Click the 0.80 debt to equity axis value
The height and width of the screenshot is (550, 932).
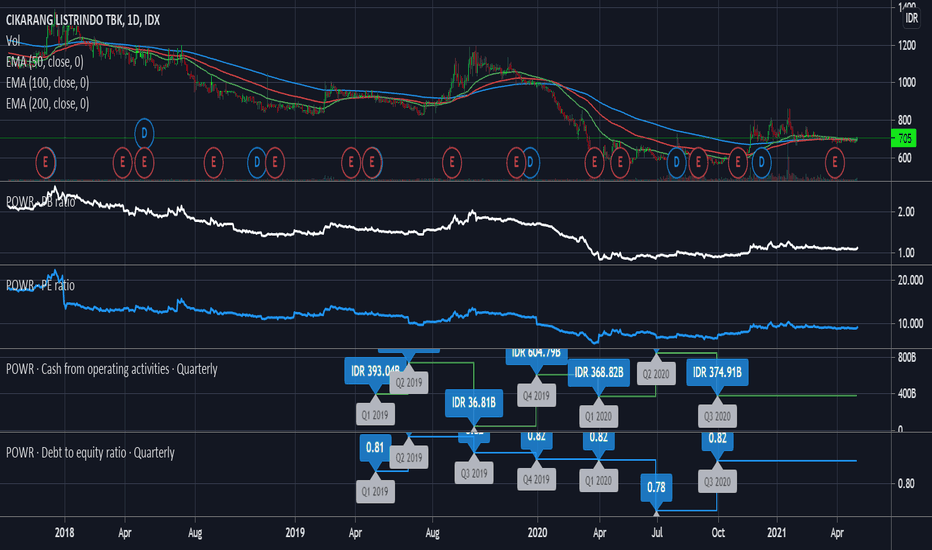906,484
